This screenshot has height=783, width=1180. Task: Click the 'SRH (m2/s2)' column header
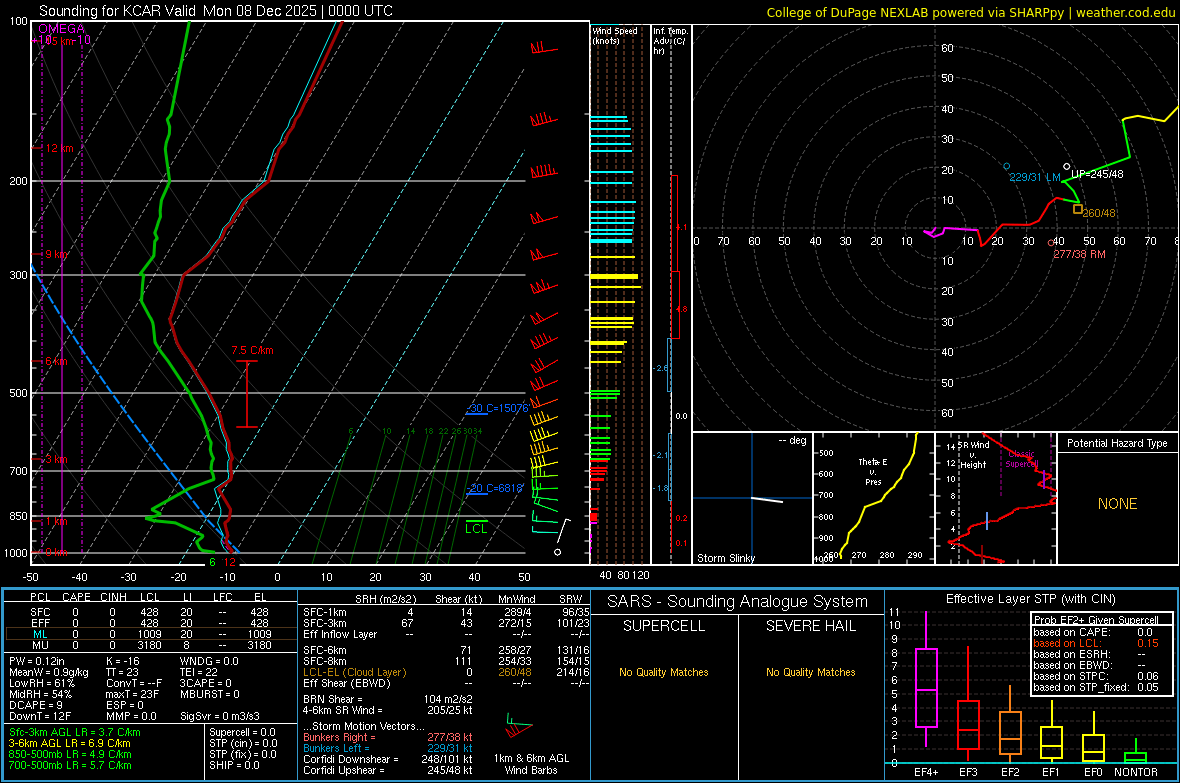[x=385, y=599]
